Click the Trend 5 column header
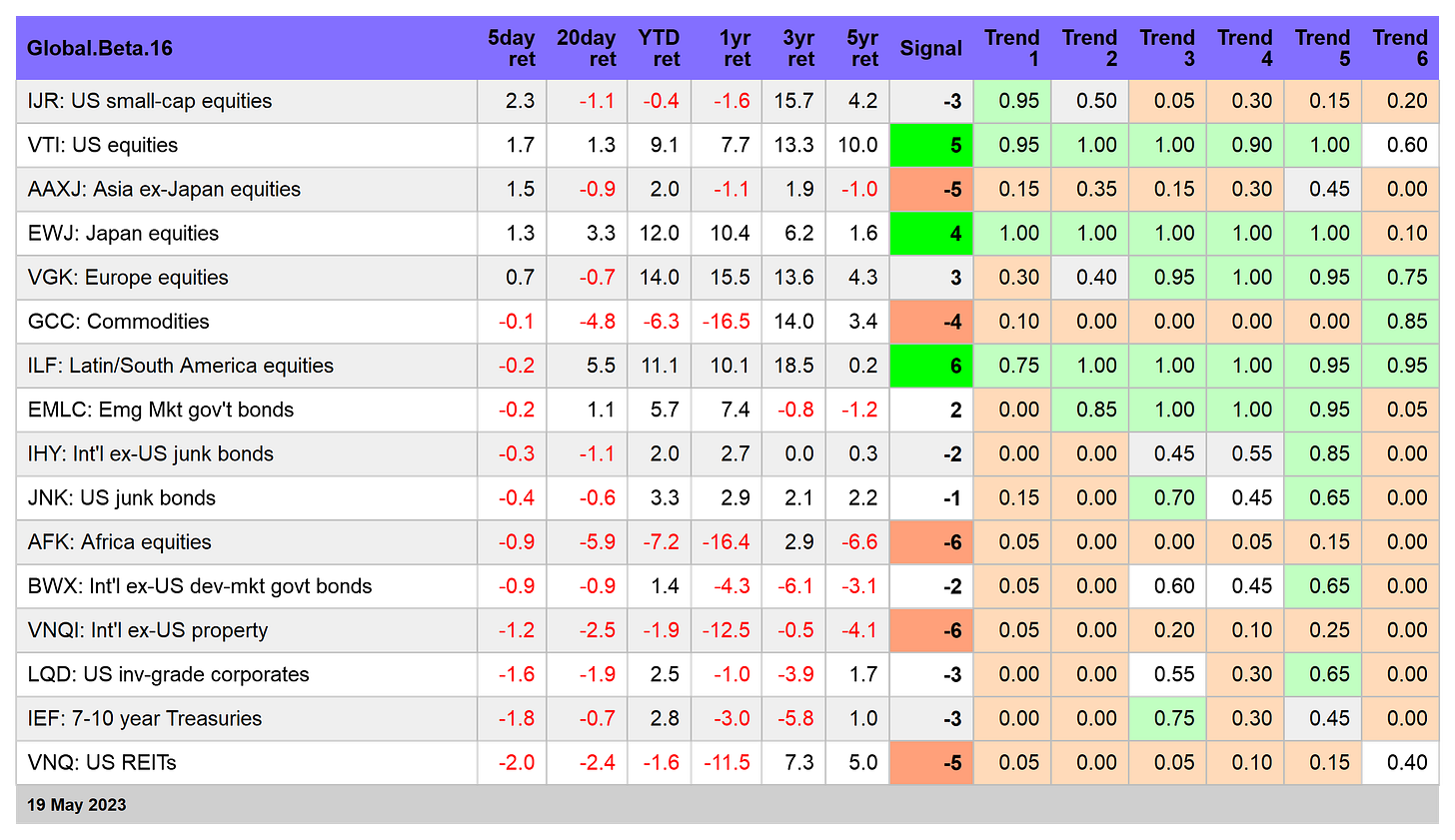The width and height of the screenshot is (1455, 840). (x=1323, y=48)
